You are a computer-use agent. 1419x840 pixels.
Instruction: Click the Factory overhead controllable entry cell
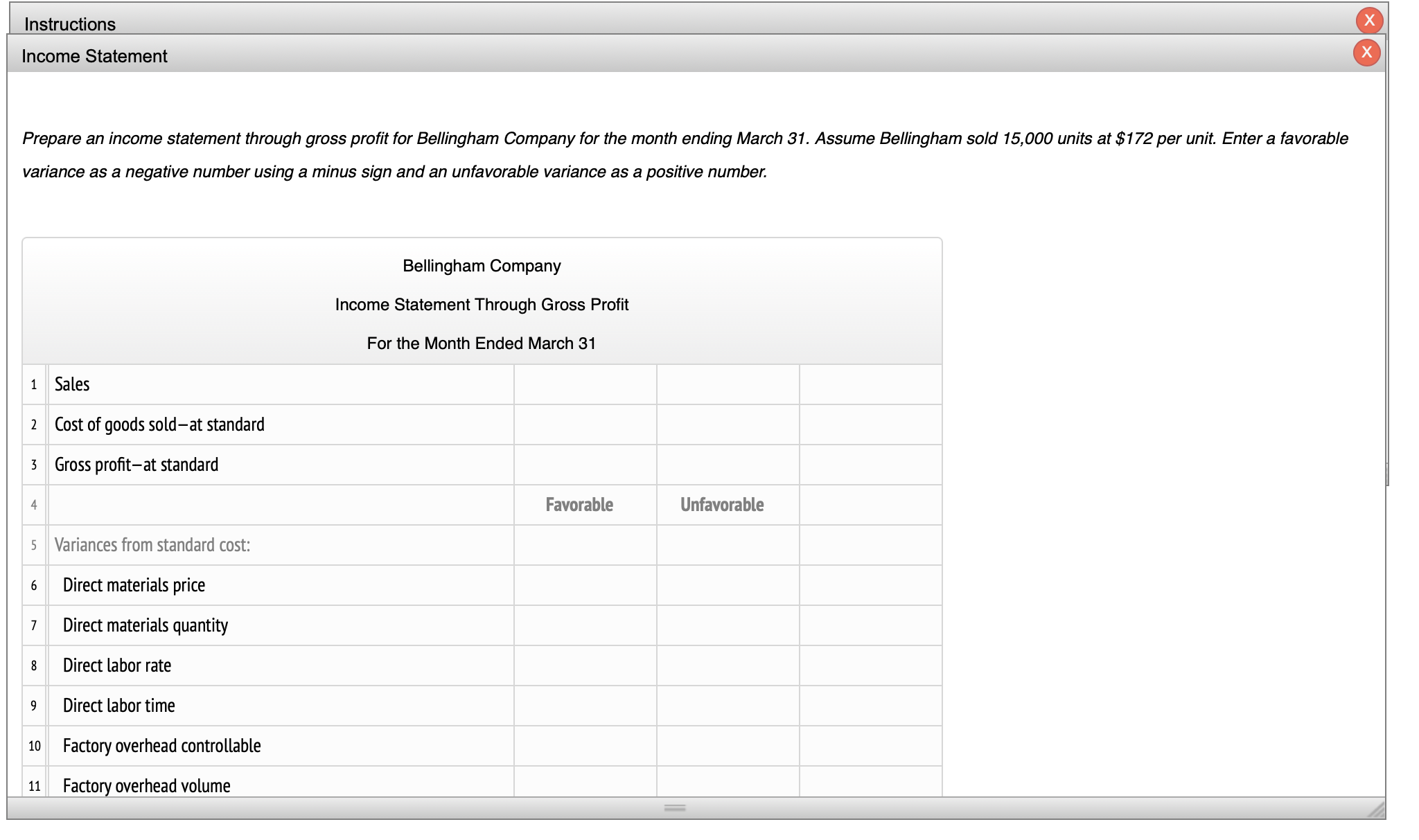point(584,746)
